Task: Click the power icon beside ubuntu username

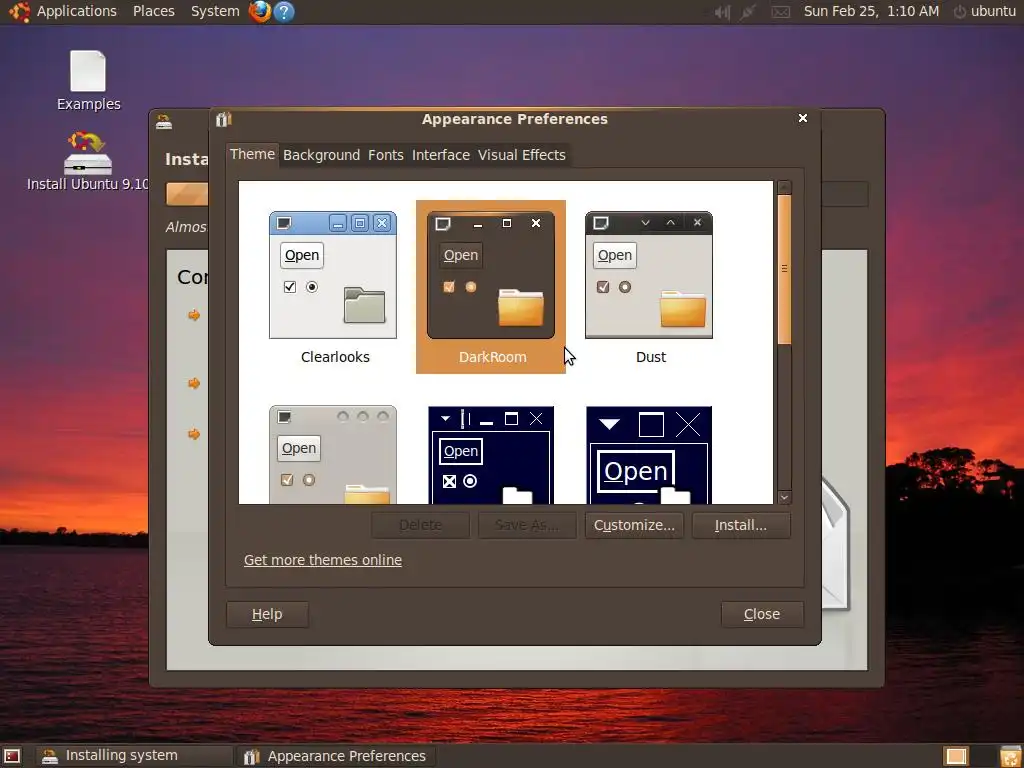Action: tap(959, 12)
